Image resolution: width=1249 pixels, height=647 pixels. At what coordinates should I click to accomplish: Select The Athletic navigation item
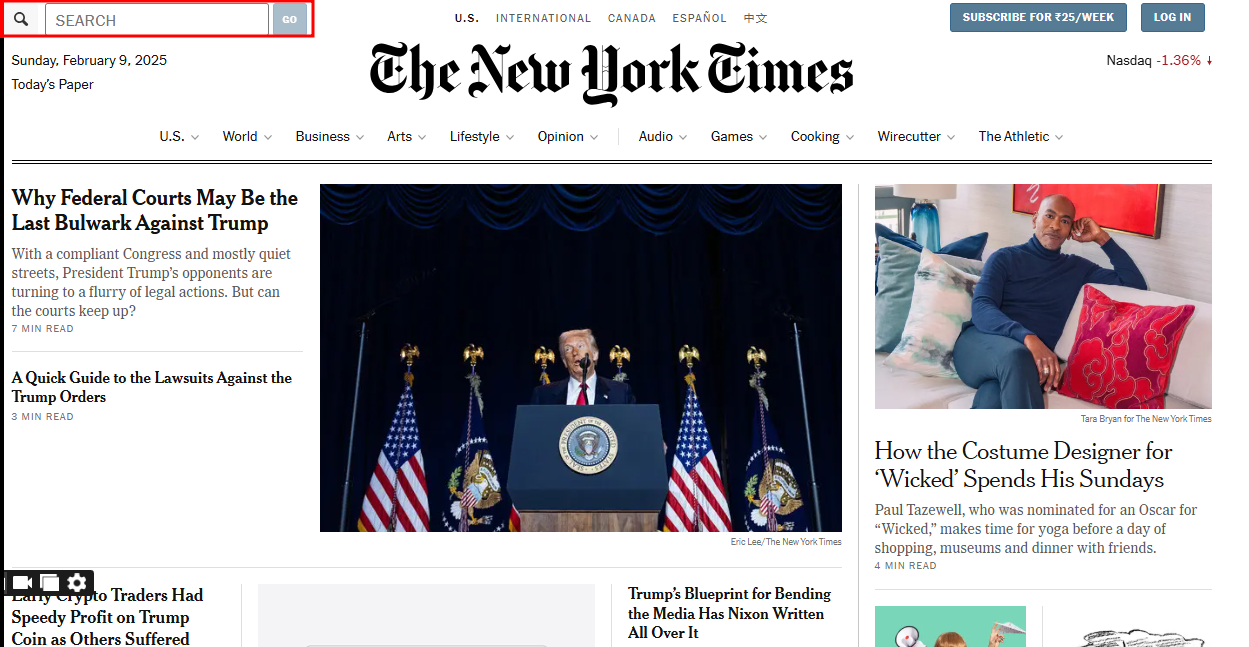pos(1014,137)
